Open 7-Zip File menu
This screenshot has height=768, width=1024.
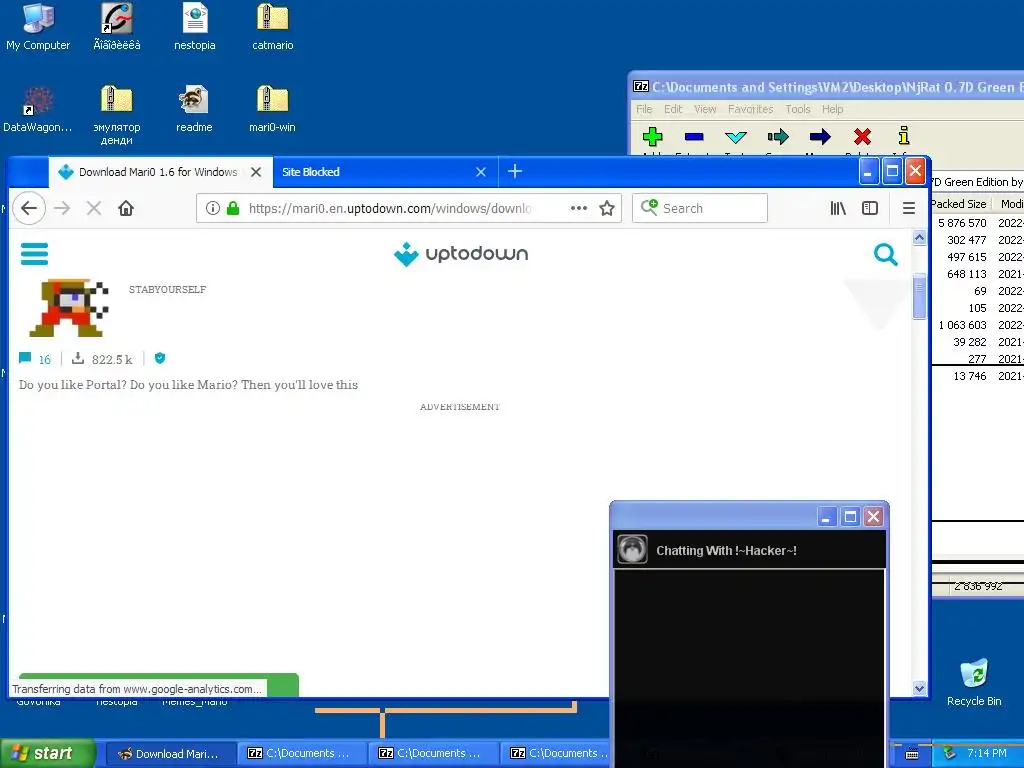[x=644, y=109]
